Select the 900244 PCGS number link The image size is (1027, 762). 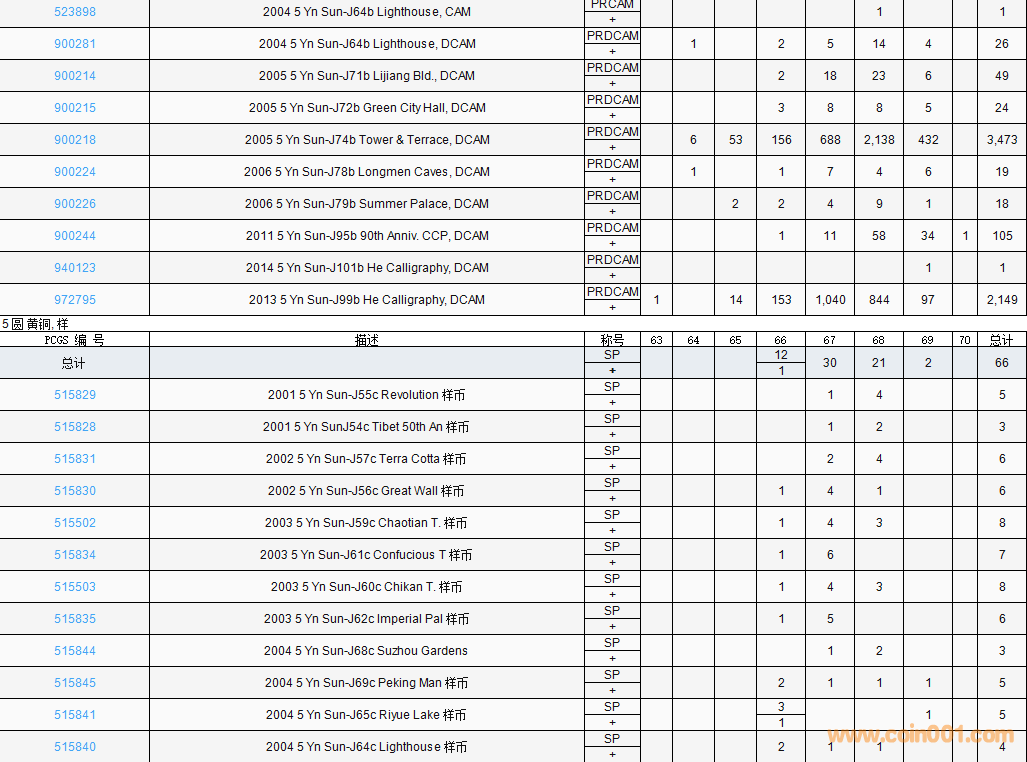pos(75,236)
